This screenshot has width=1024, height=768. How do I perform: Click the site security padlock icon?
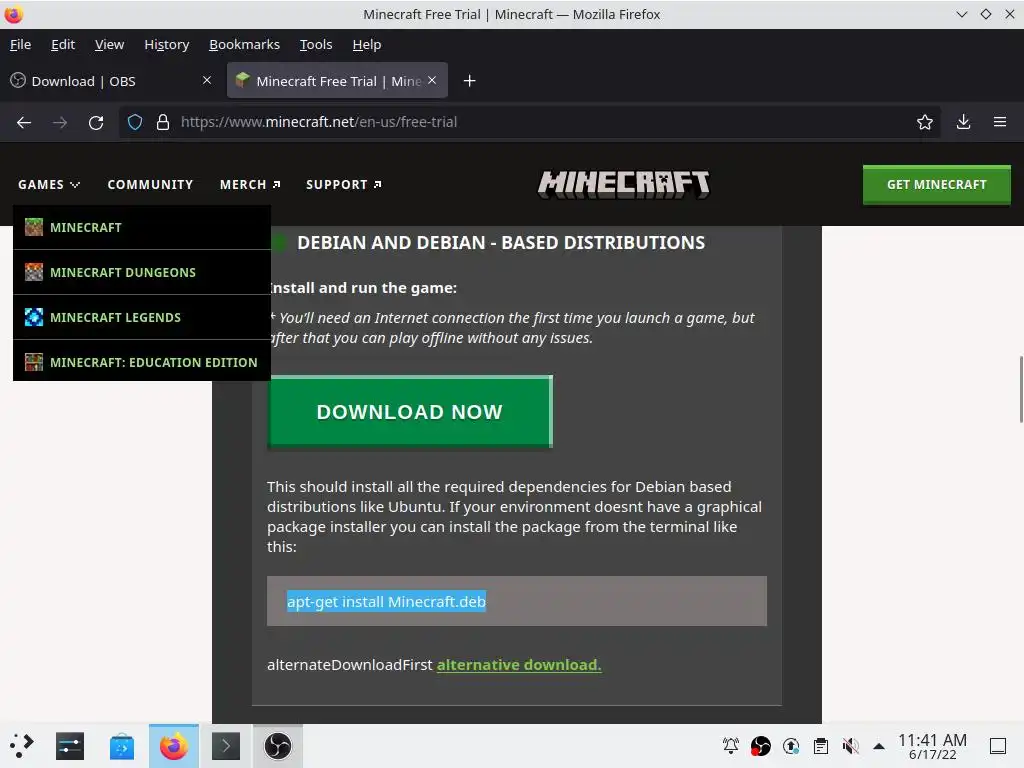[x=163, y=122]
